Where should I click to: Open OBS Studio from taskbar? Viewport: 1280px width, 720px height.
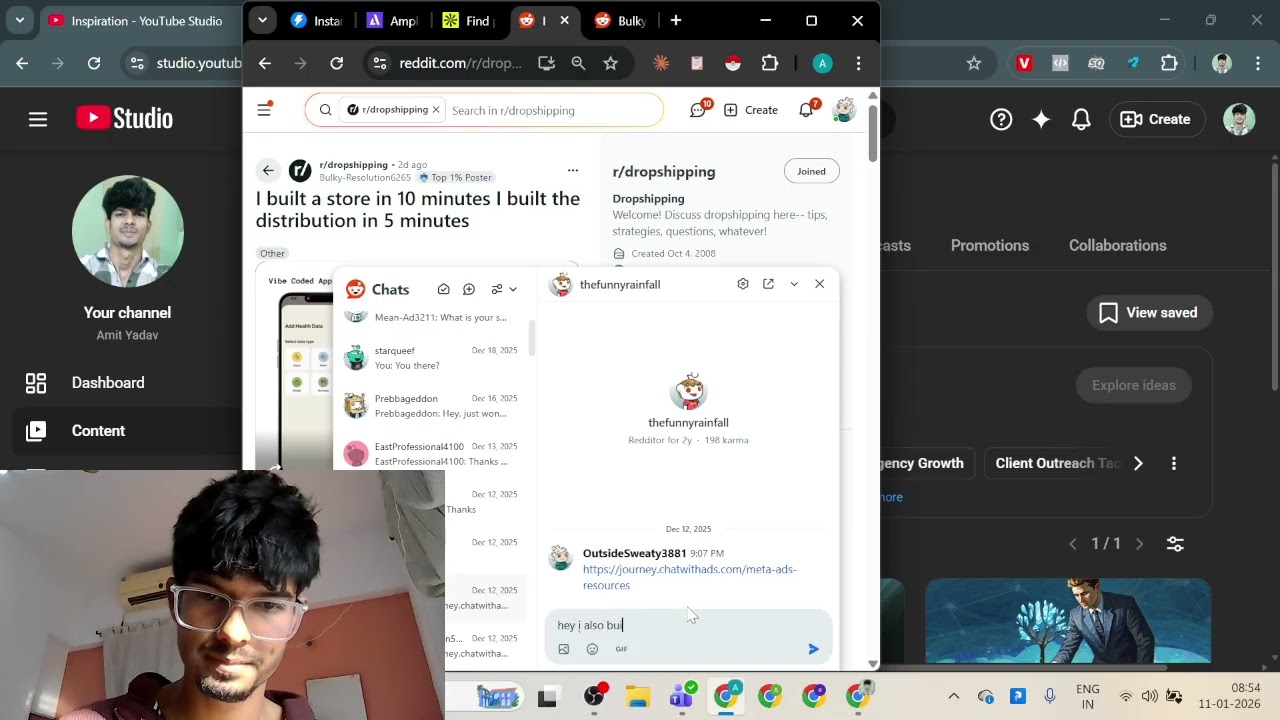(595, 697)
